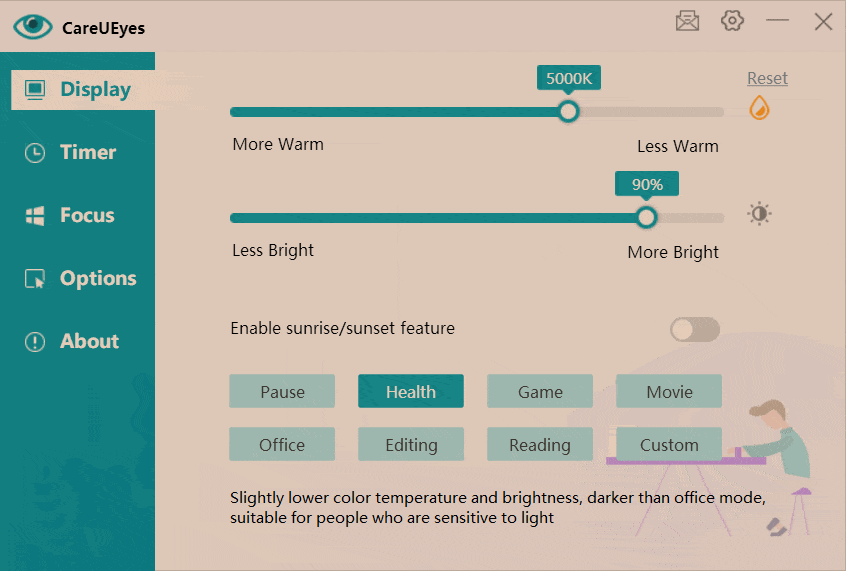The image size is (846, 571).
Task: Go to the Focus tab
Action: pyautogui.click(x=78, y=215)
